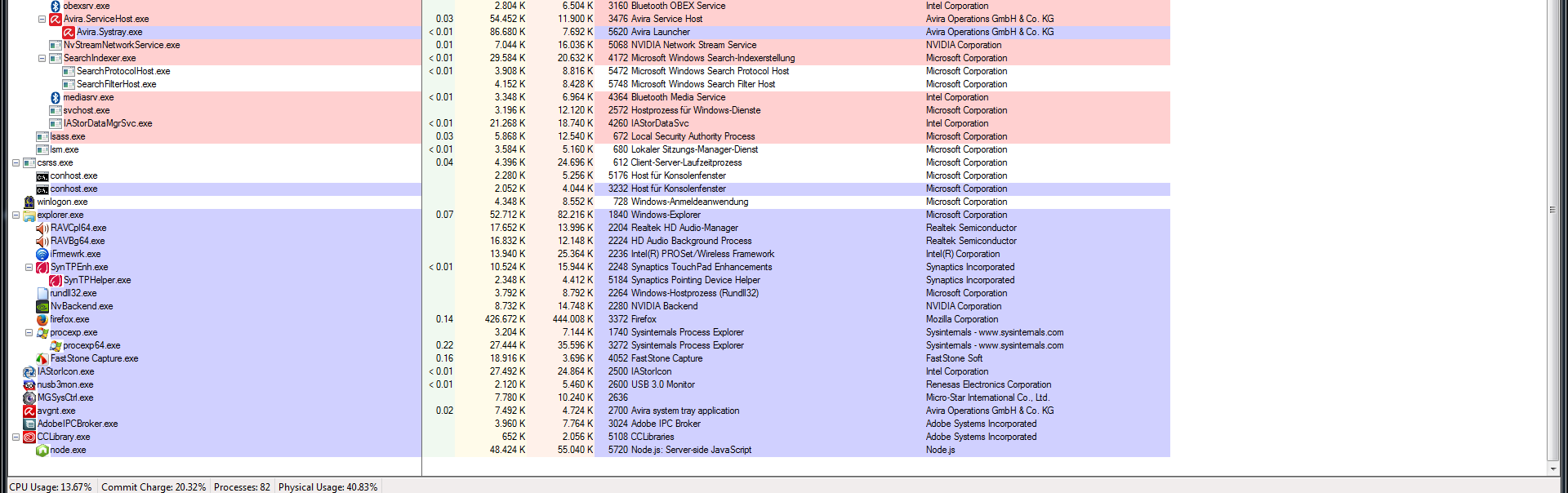
Task: Click the rundll32.exe document icon
Action: pyautogui.click(x=42, y=293)
